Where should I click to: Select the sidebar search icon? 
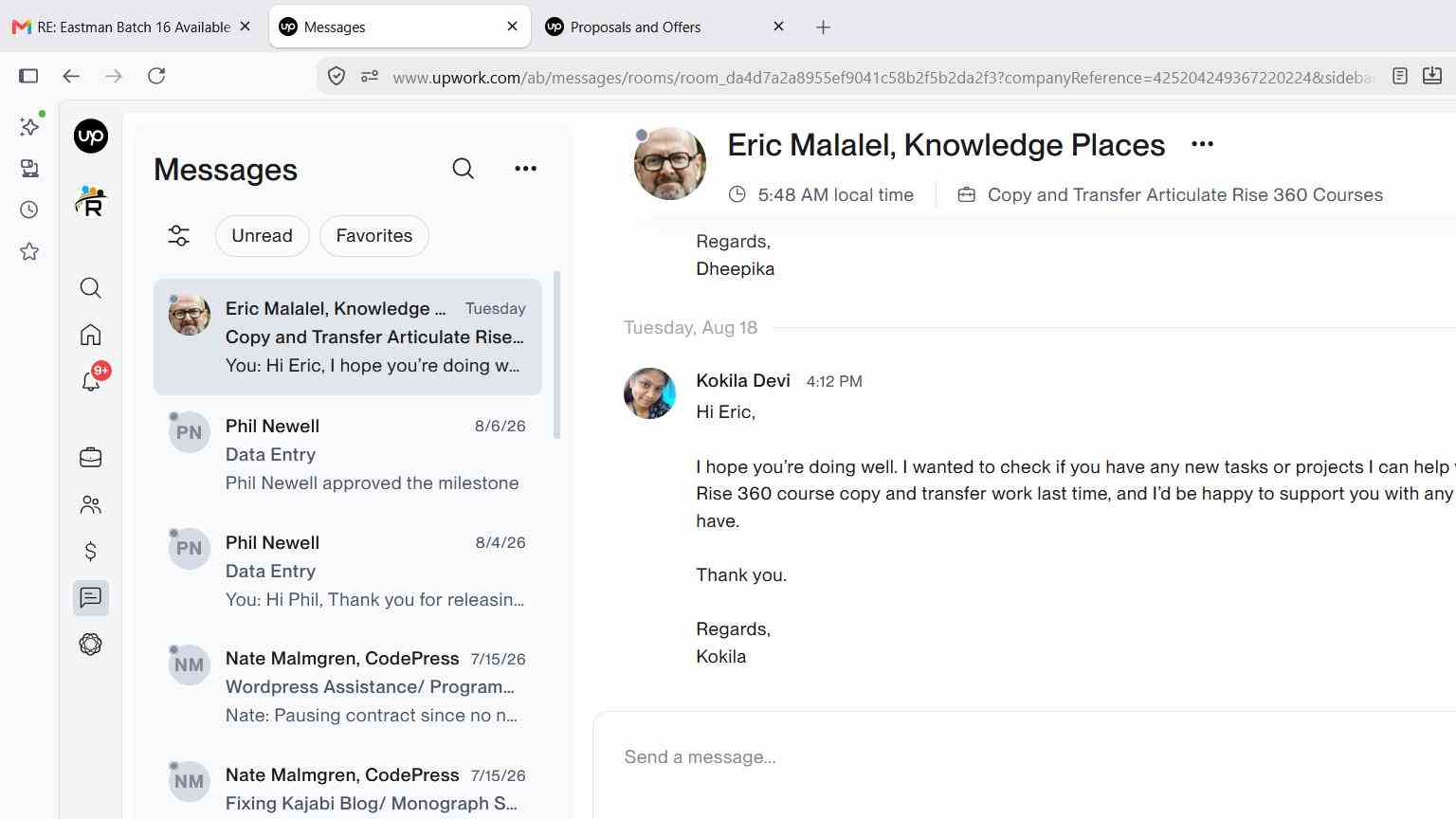[91, 288]
